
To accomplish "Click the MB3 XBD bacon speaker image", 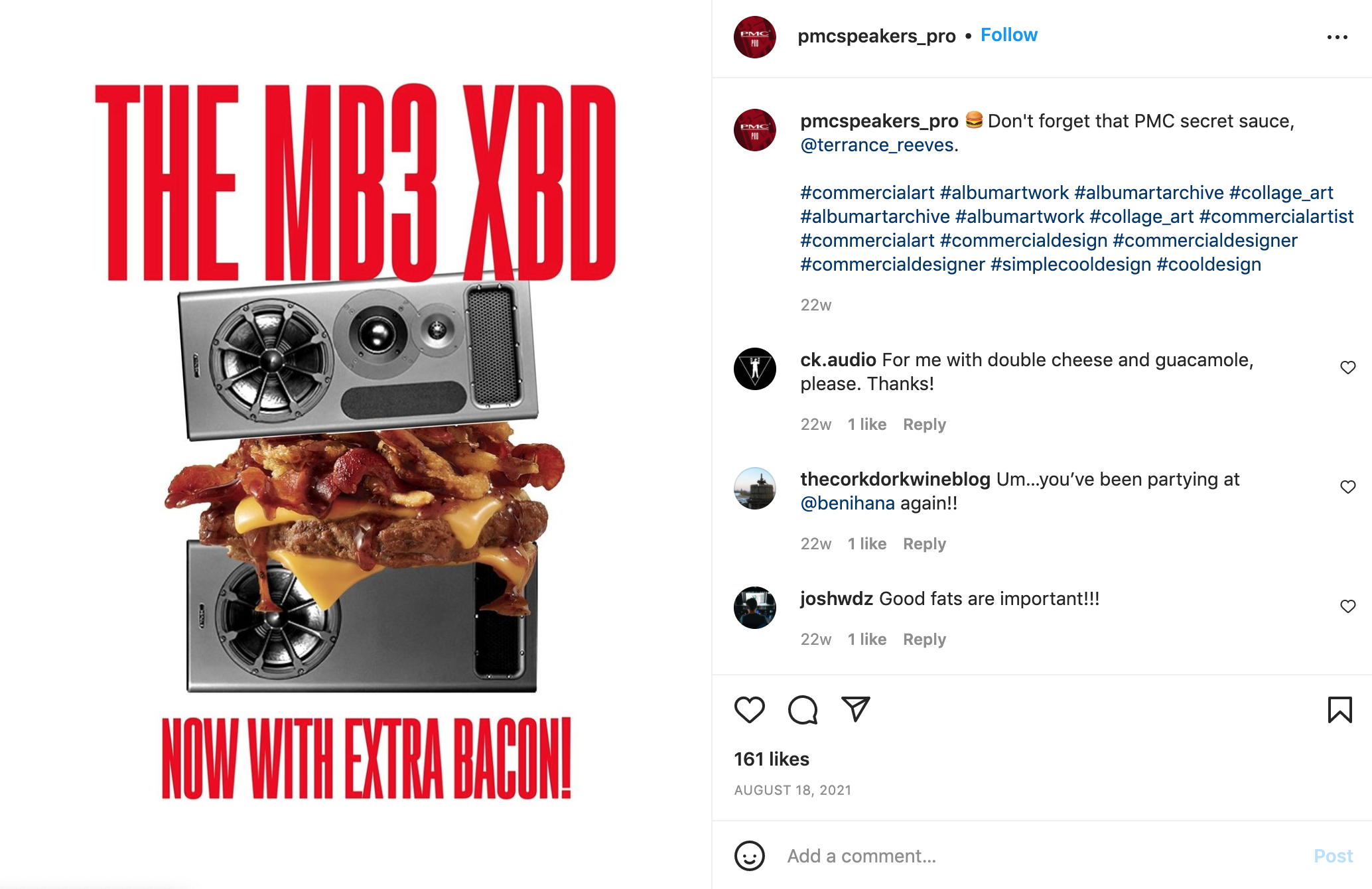I will click(356, 443).
